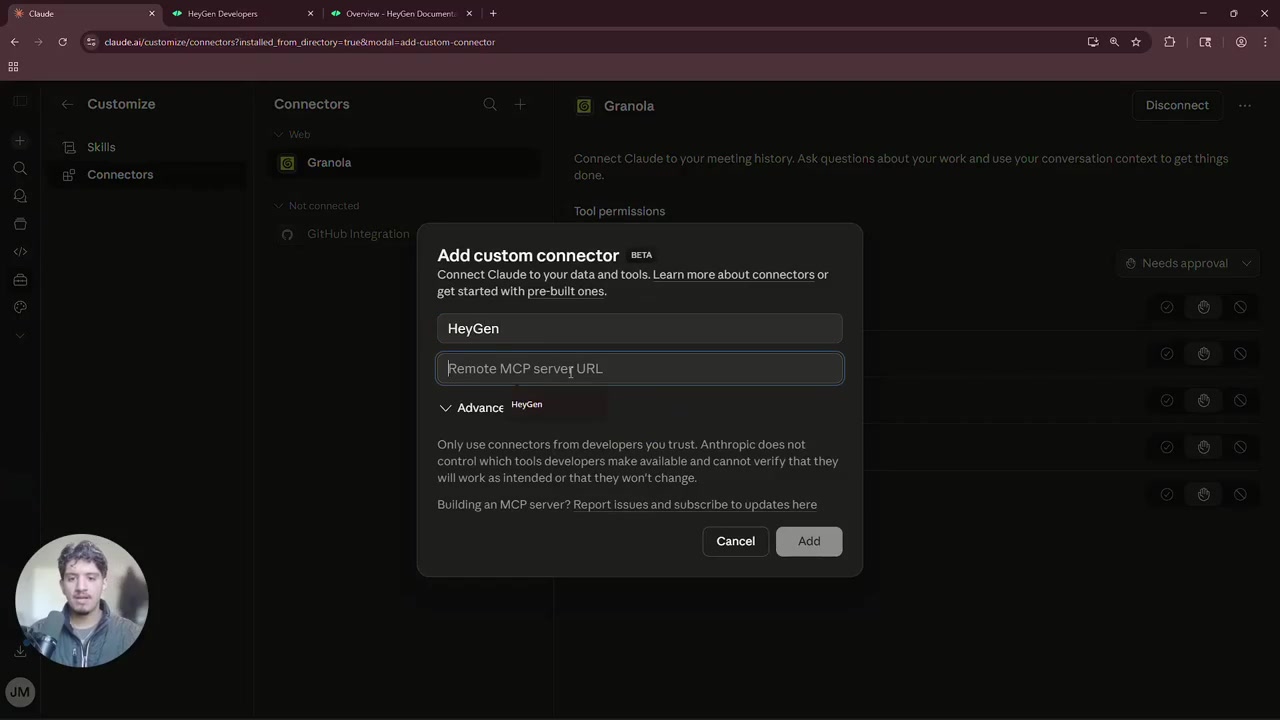
Task: Open the zoom magnifier in address bar
Action: coord(1114,42)
